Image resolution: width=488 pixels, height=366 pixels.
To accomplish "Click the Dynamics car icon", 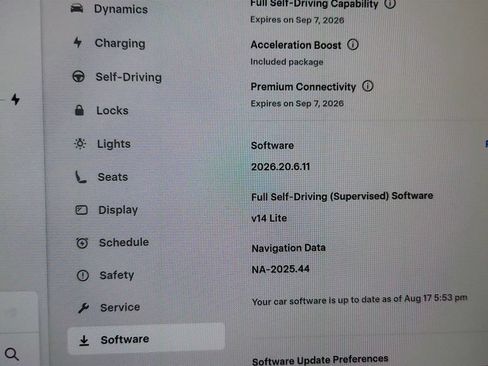I will click(77, 8).
